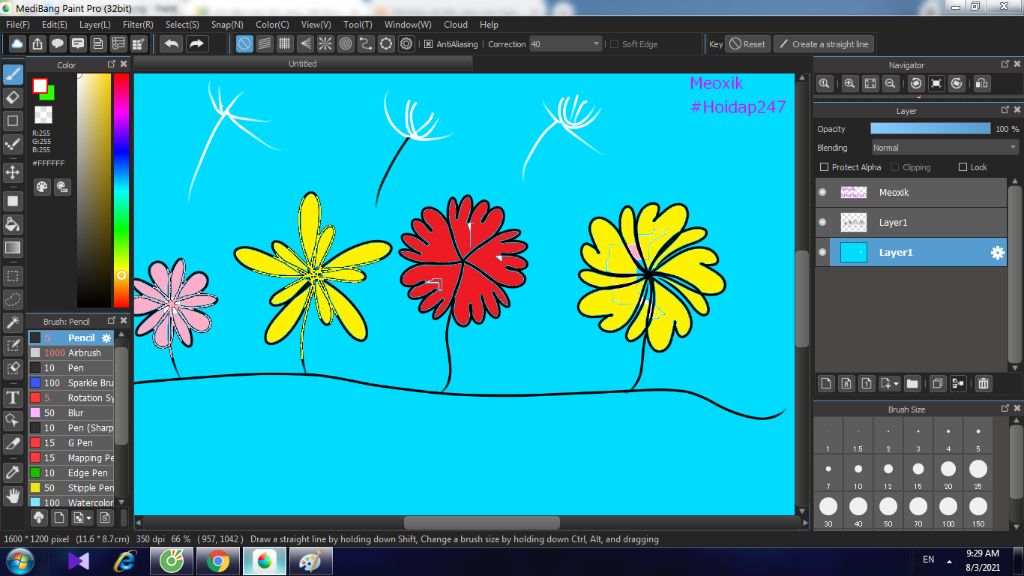
Task: Enable the layer Lock checkbox
Action: coord(963,167)
